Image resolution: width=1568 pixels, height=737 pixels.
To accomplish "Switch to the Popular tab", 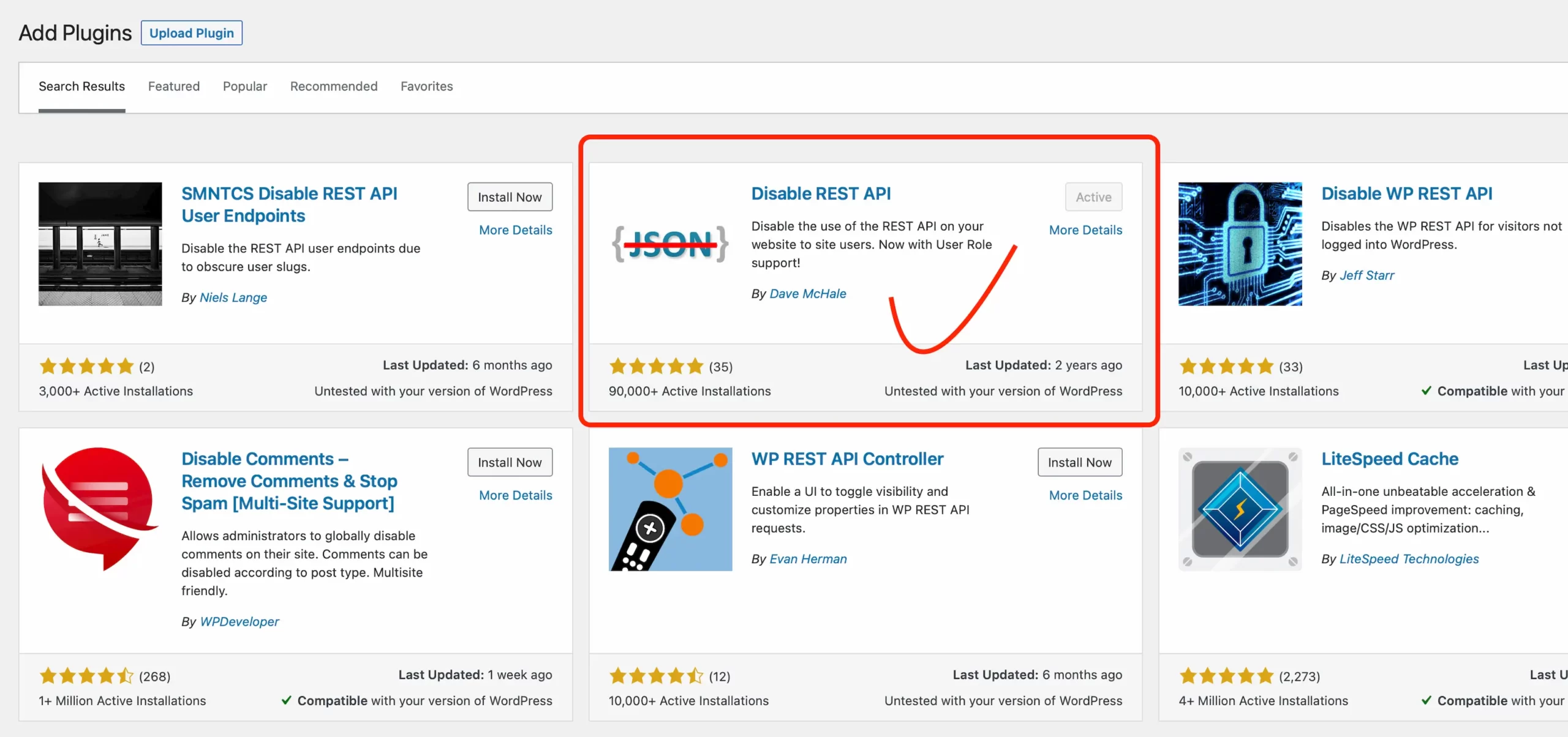I will click(245, 86).
